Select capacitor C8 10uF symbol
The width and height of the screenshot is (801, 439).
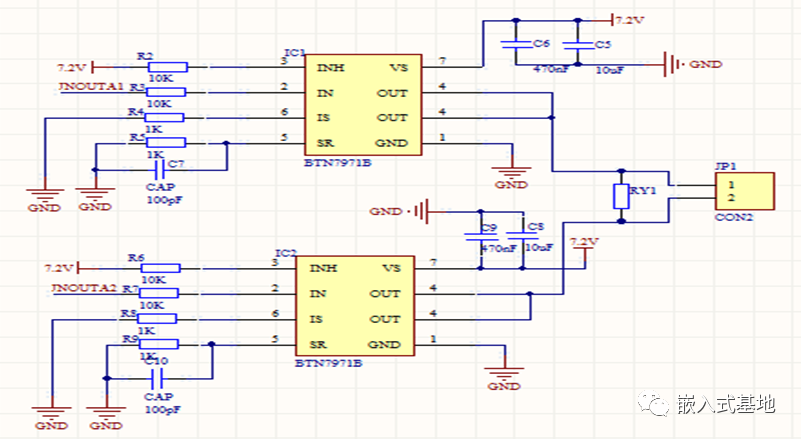click(520, 237)
